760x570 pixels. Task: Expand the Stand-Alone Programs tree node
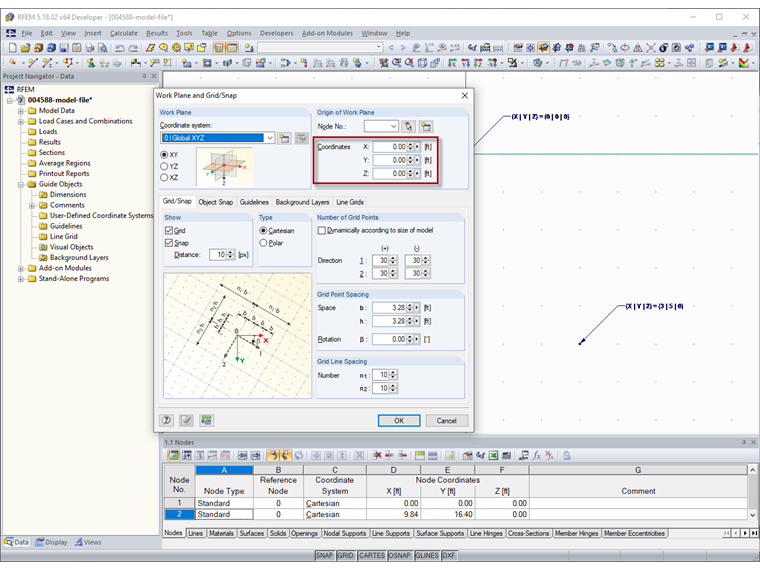pos(21,279)
